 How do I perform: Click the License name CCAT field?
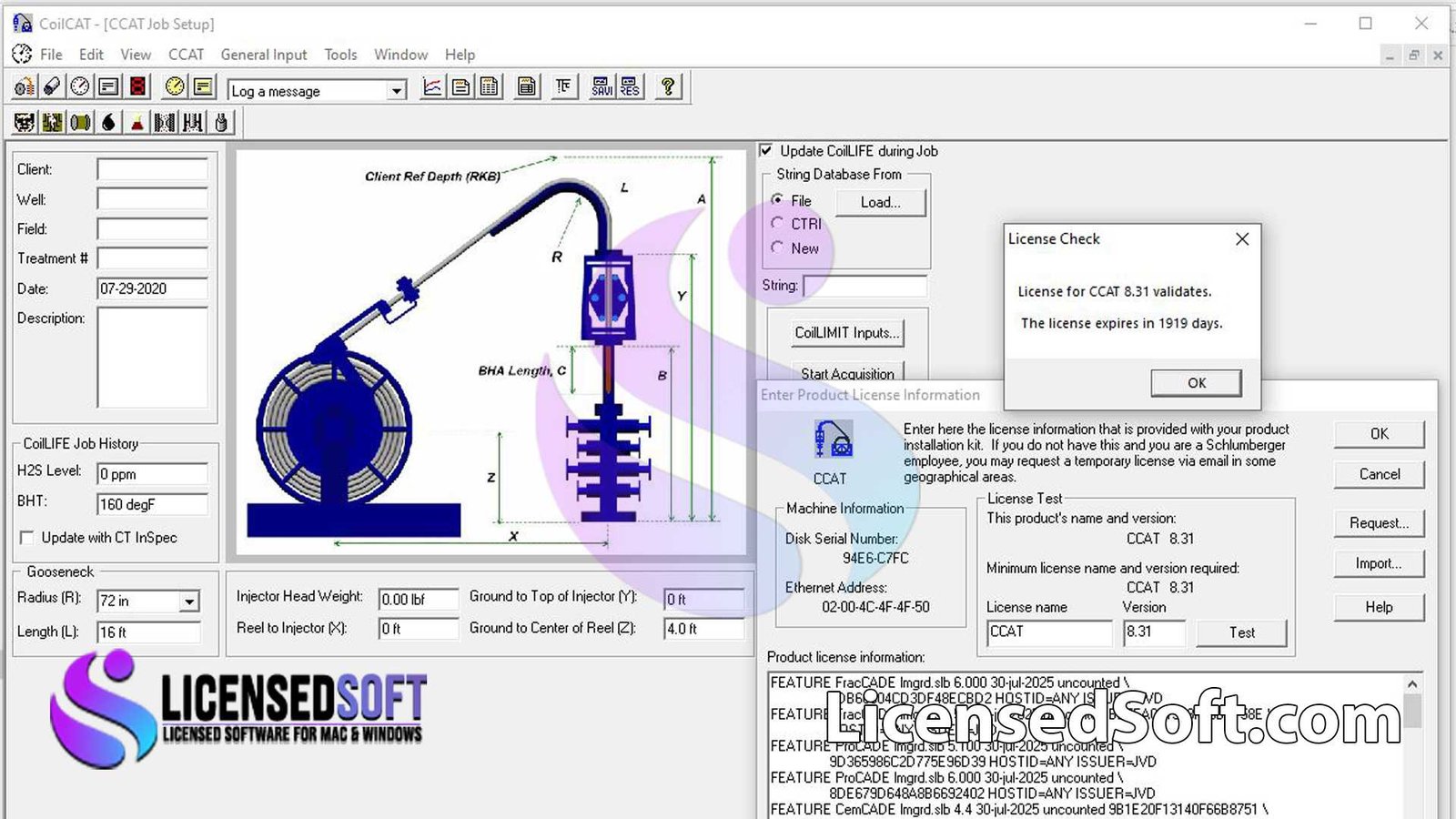coord(1049,632)
